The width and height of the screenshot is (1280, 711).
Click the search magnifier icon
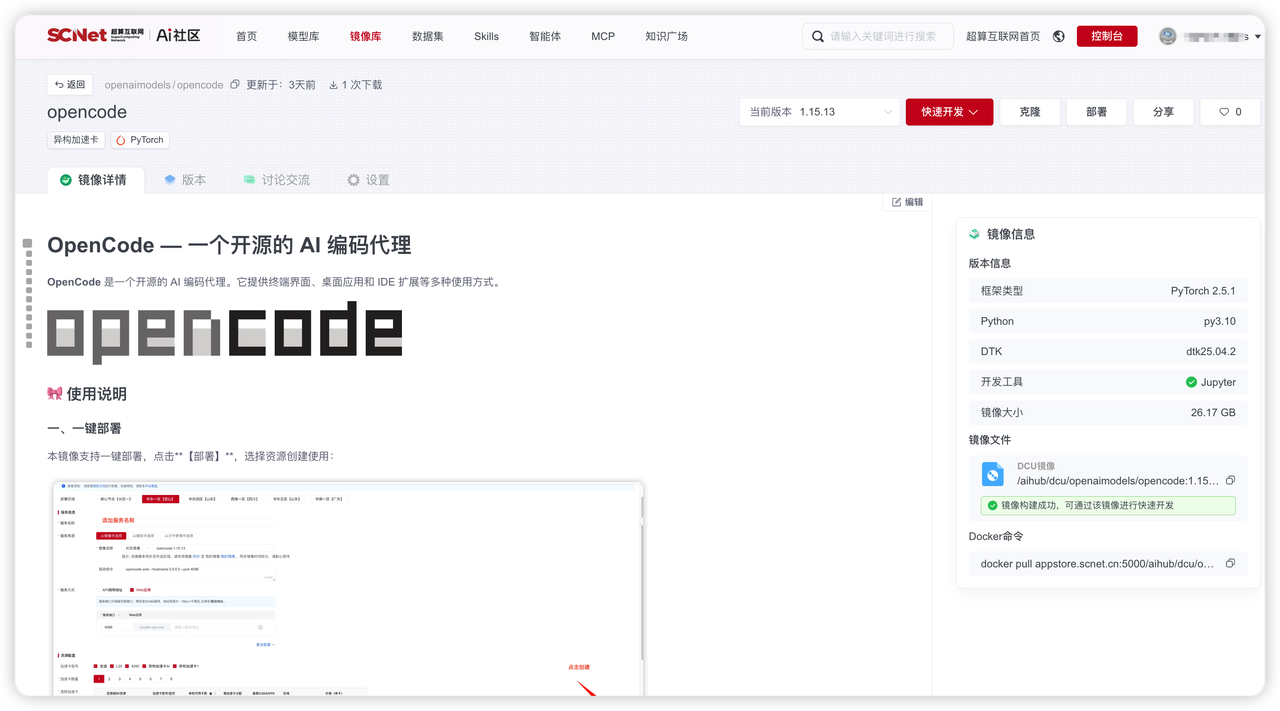[x=818, y=36]
